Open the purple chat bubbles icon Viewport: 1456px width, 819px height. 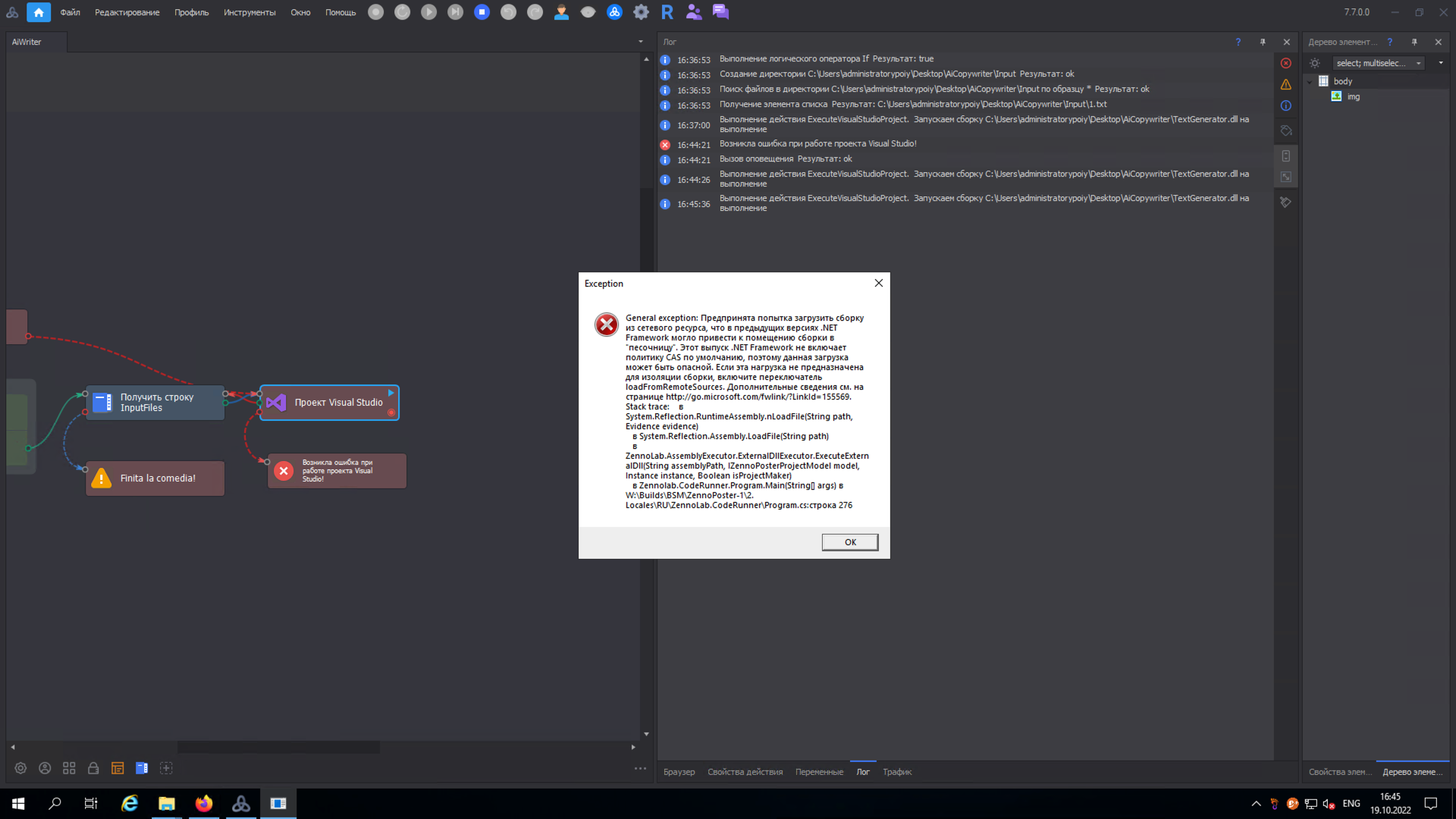tap(720, 12)
